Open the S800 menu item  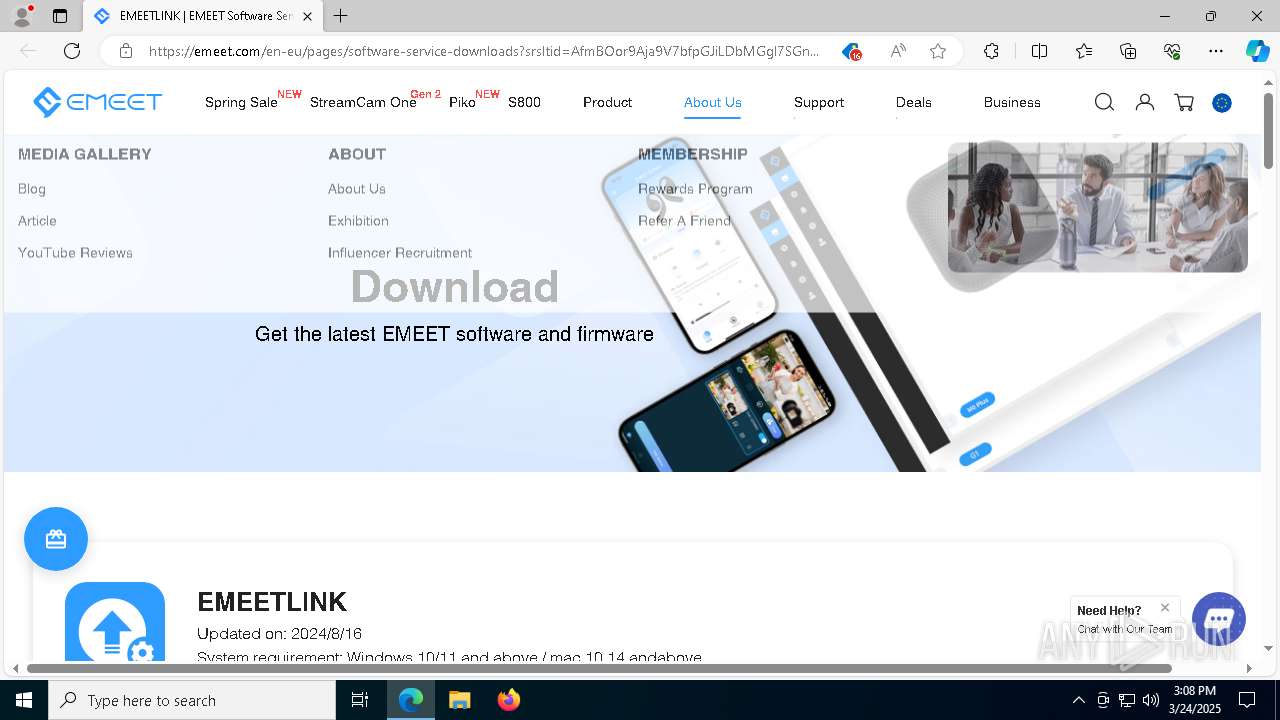(x=524, y=102)
